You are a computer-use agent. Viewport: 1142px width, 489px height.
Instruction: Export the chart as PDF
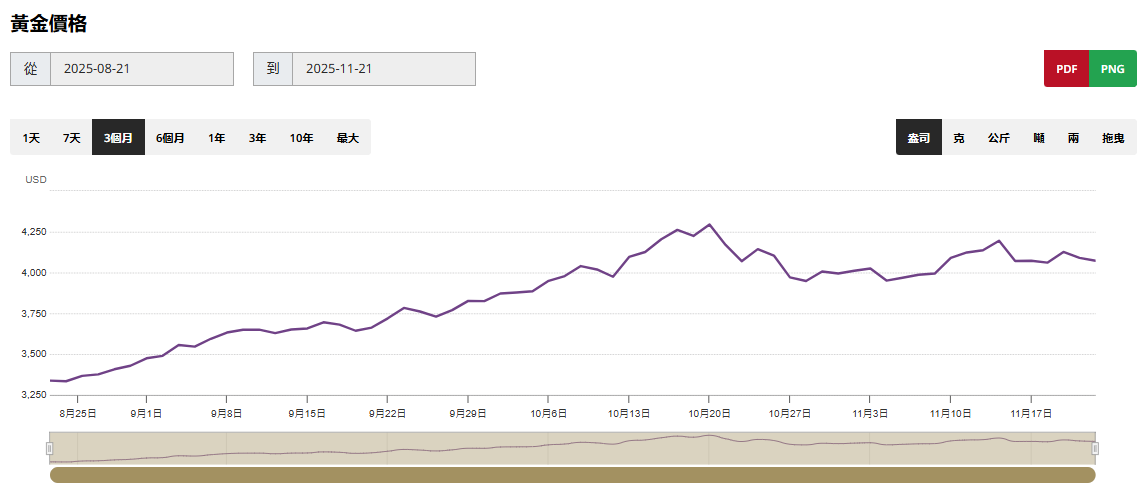1066,69
